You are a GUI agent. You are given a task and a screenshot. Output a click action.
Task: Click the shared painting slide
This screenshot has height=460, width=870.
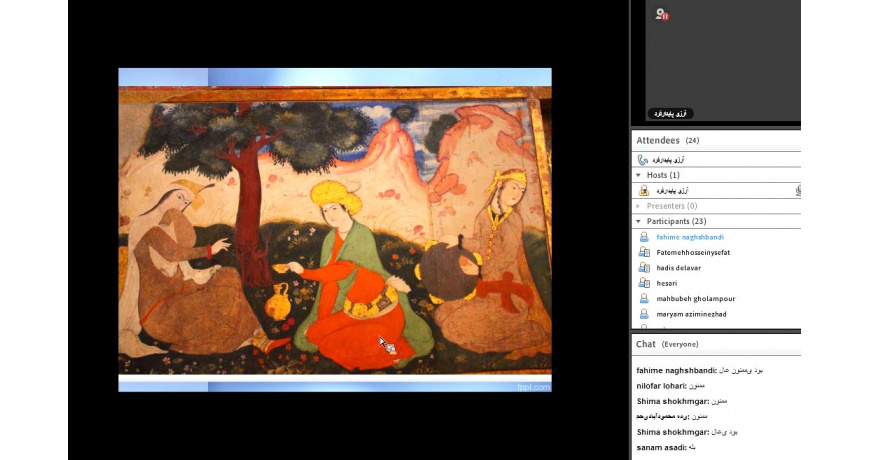click(x=335, y=230)
